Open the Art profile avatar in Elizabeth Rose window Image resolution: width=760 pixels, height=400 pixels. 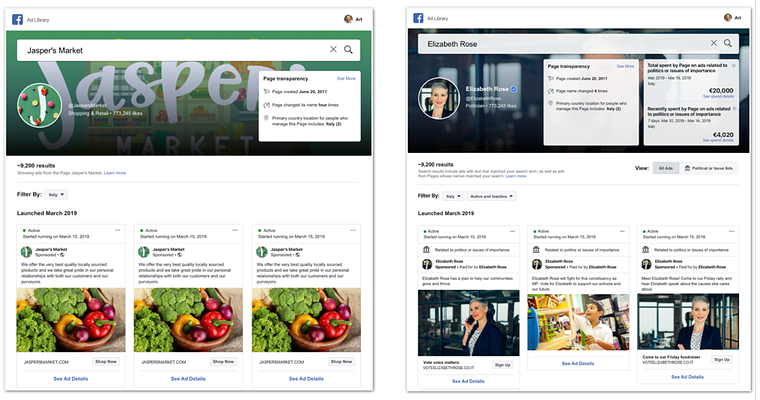[728, 17]
